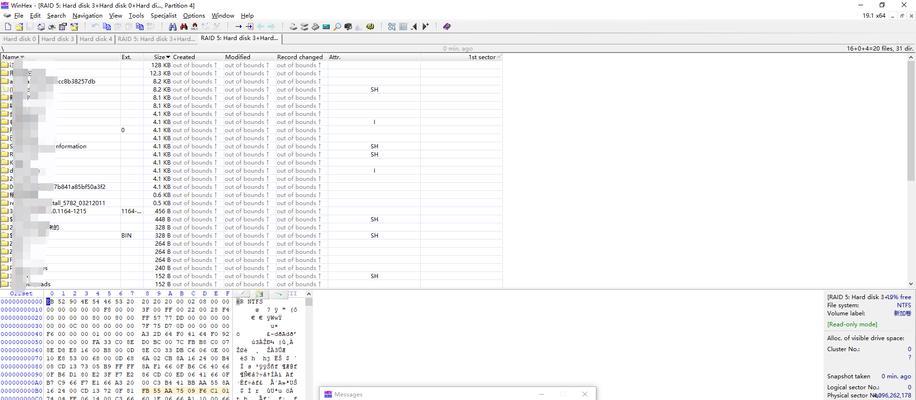The width and height of the screenshot is (916, 400).
Task: Click the Open file folder icon
Action: (x=19, y=26)
